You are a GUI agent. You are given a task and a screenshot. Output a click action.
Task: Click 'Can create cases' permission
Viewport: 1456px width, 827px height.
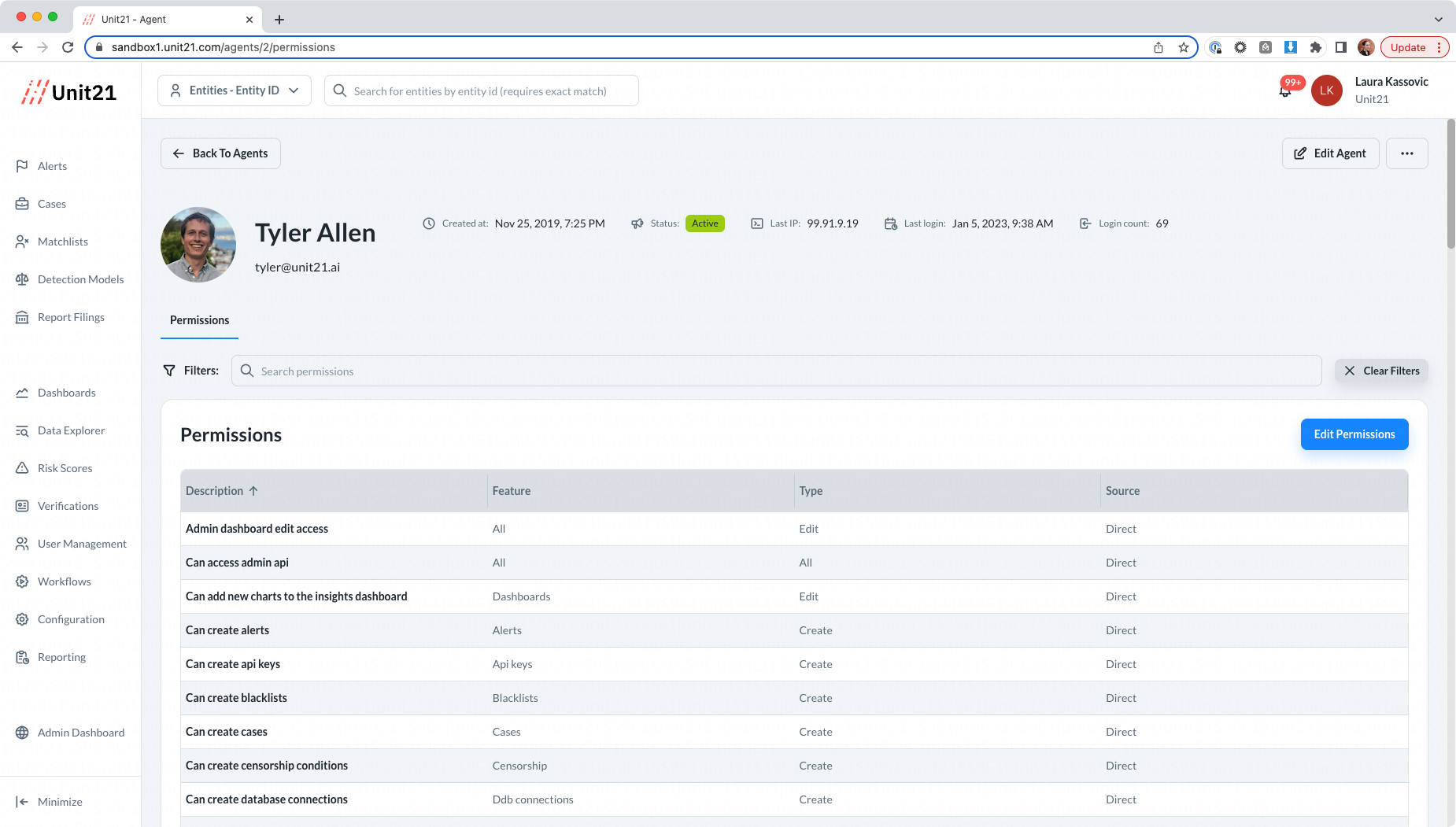(x=227, y=732)
